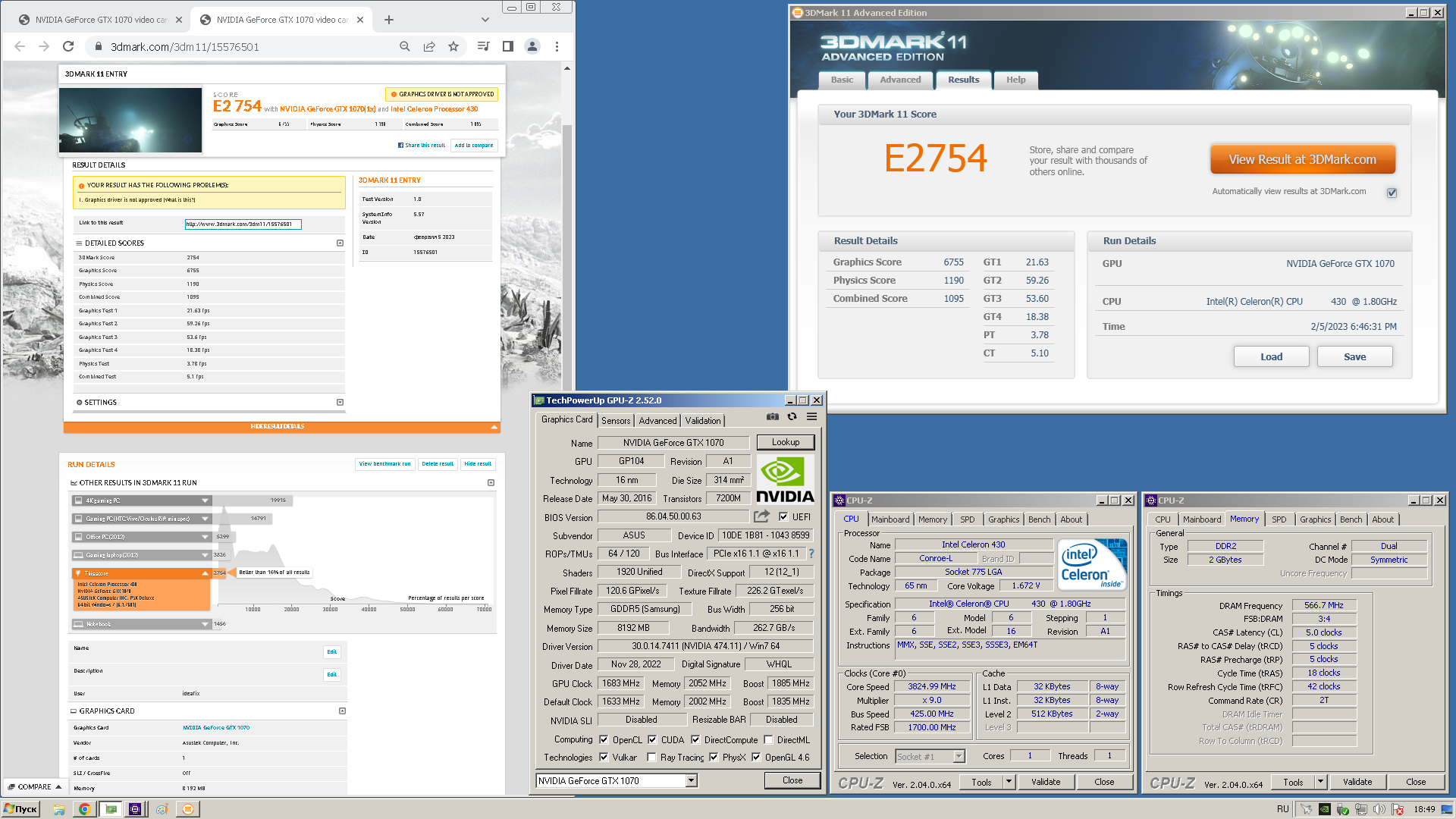
Task: Collapse the This score comparison row
Action: click(x=206, y=573)
